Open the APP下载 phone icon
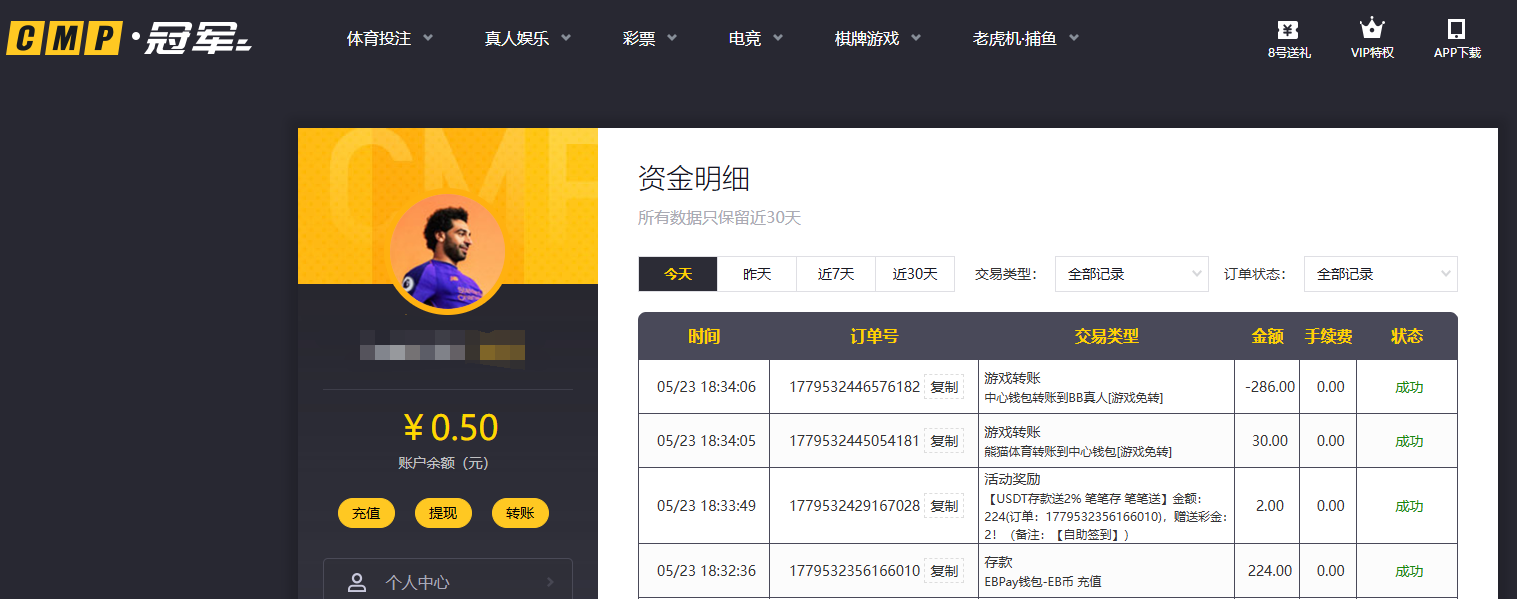The image size is (1517, 599). coord(1457,29)
